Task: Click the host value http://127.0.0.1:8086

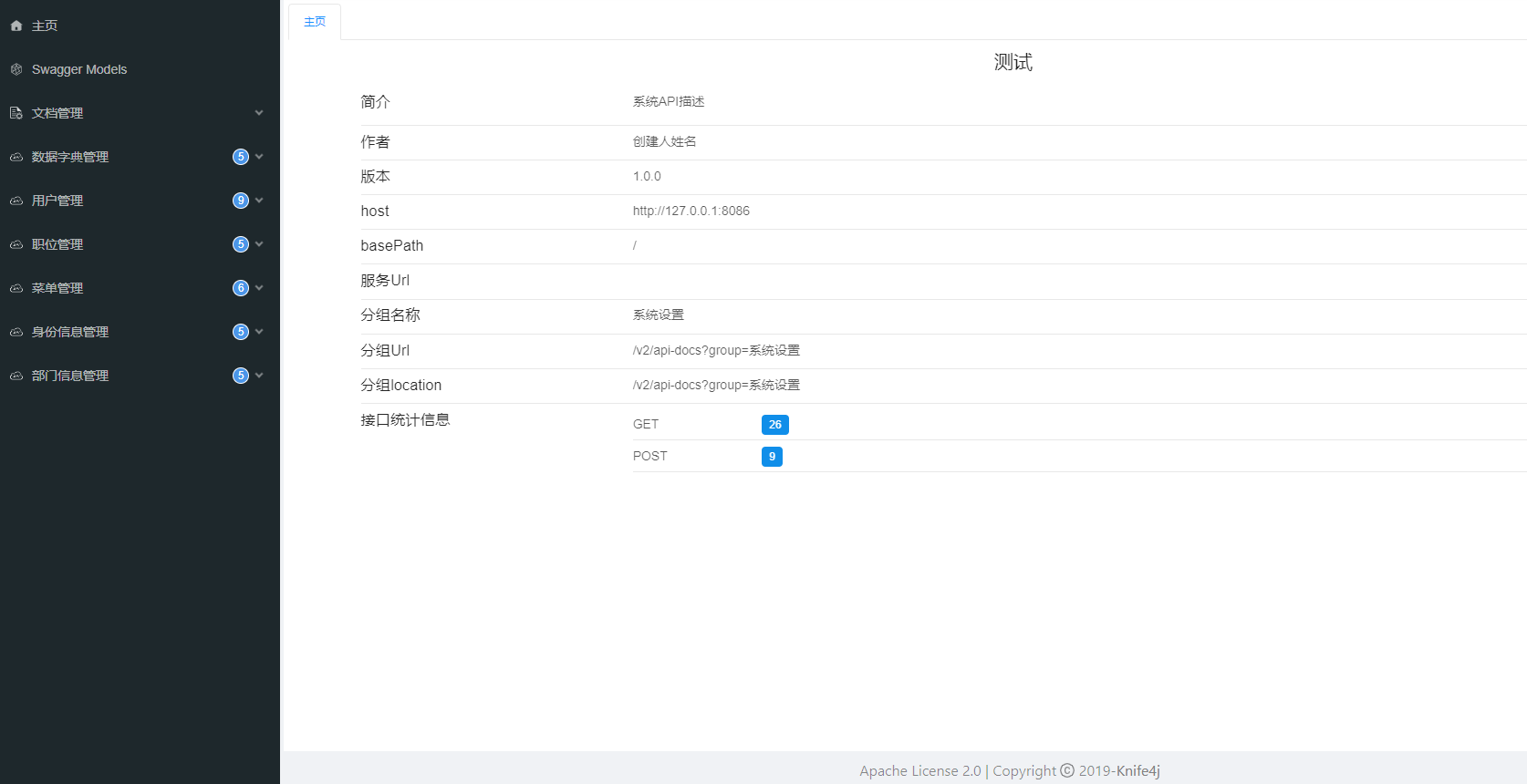Action: [x=691, y=211]
